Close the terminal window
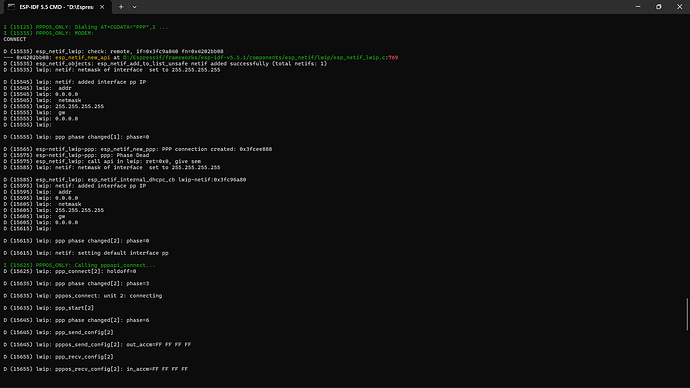690x388 pixels. point(679,7)
